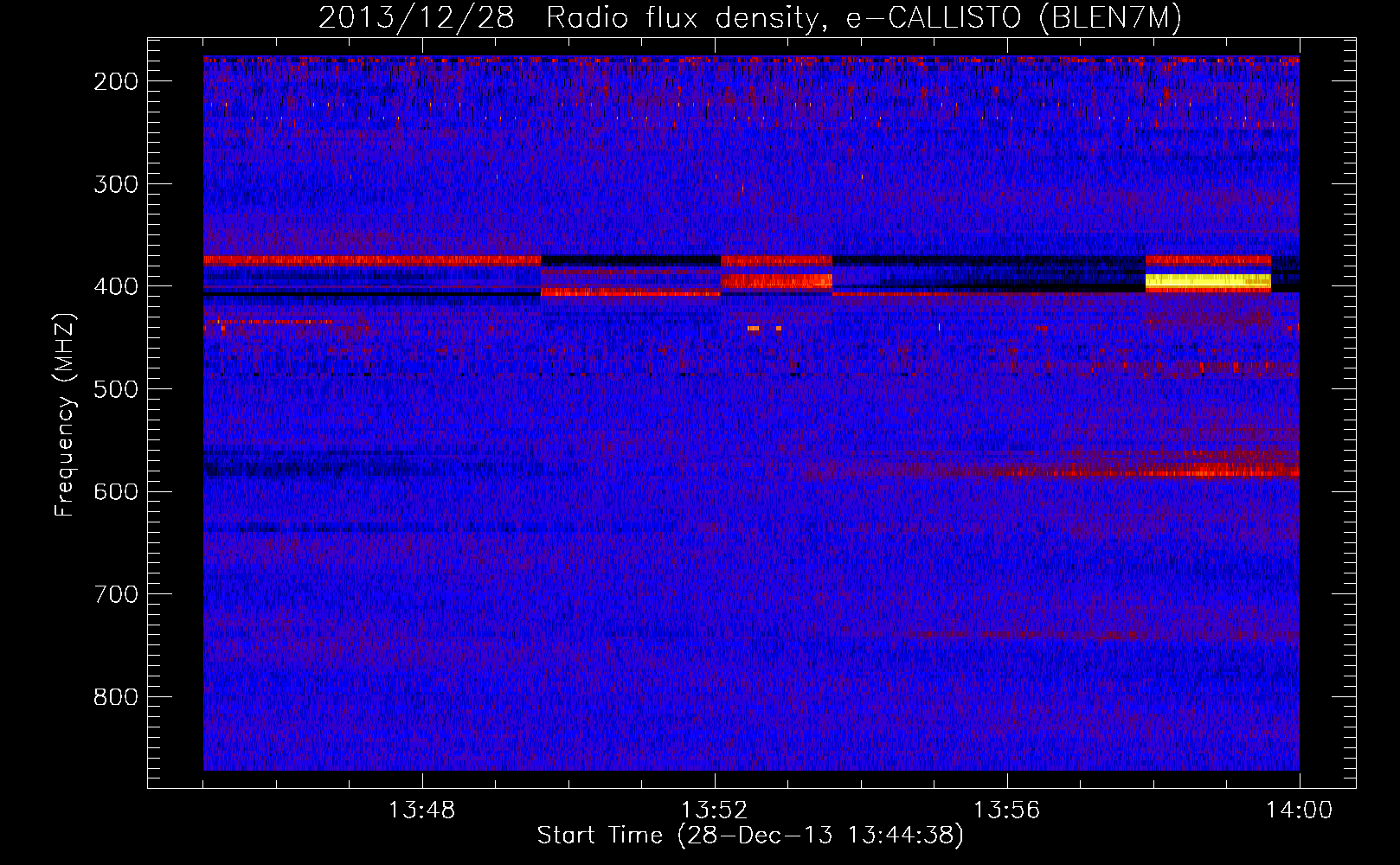This screenshot has height=865, width=1400.
Task: Click the 400 frequency tick label
Action: (115, 286)
